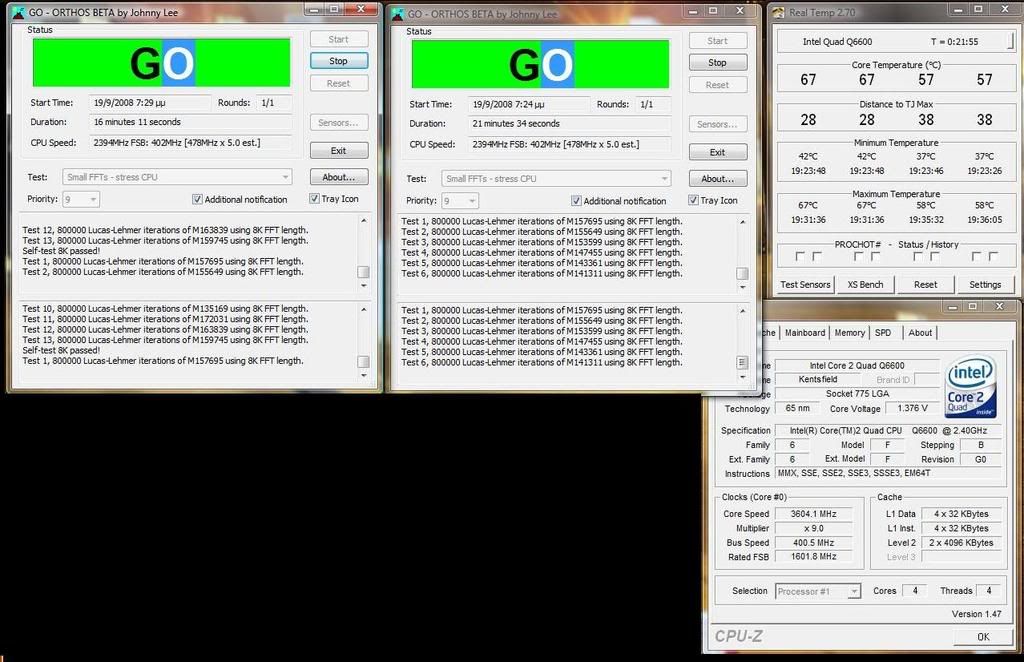
Task: Exit the left ORTHOS window
Action: point(338,151)
